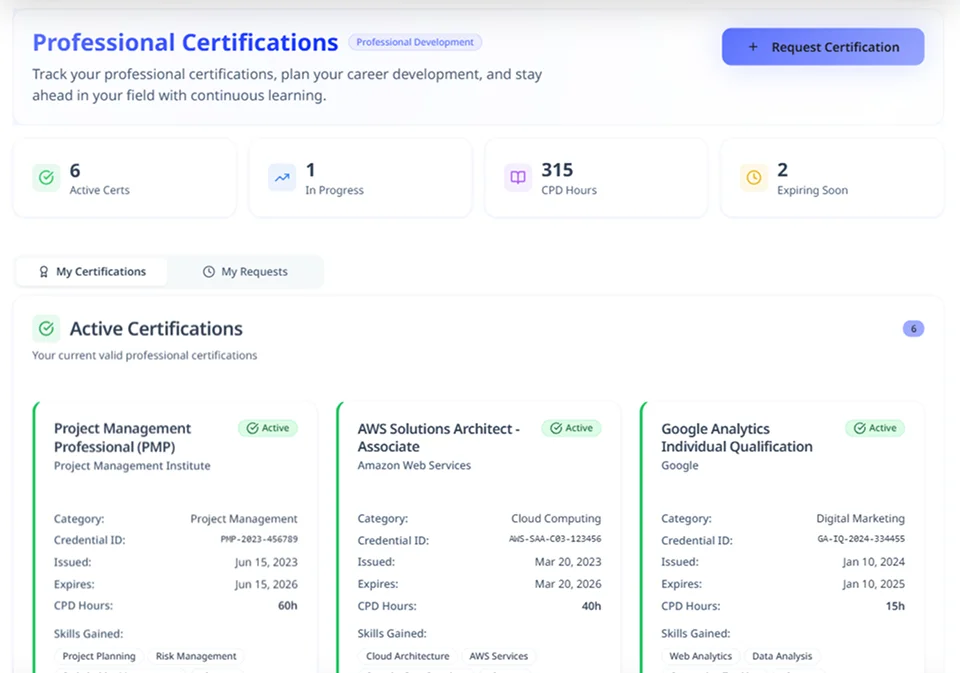Viewport: 960px width, 673px height.
Task: Open the Project Management Professional (PMP) card title
Action: coord(122,437)
